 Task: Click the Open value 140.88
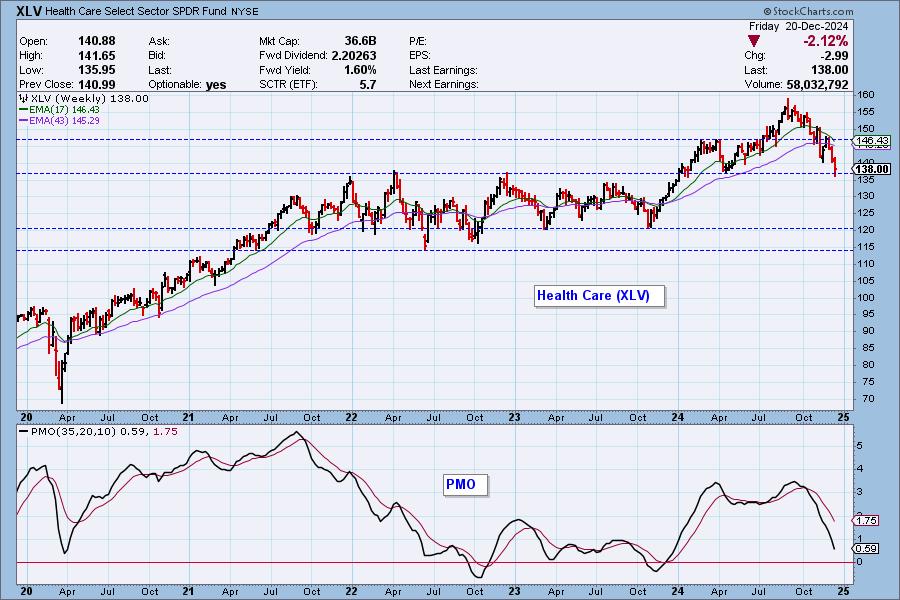pyautogui.click(x=96, y=41)
